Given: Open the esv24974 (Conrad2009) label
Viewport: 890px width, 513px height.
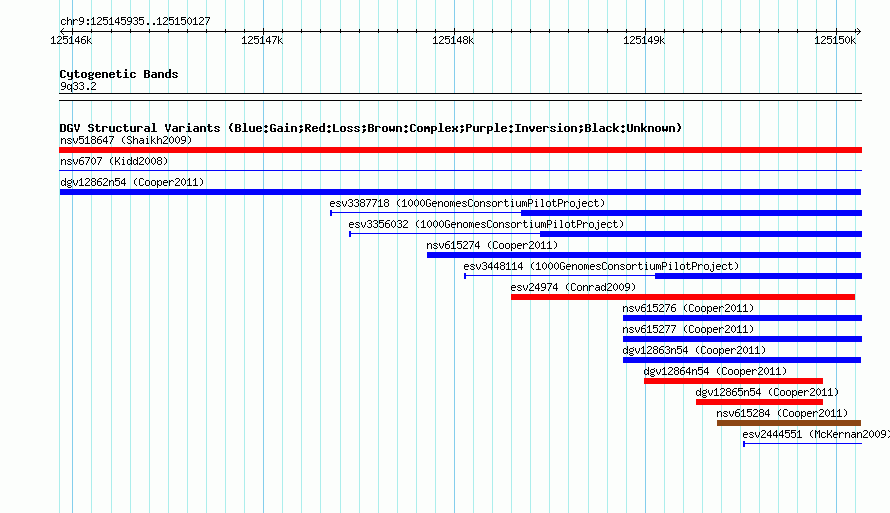Looking at the screenshot, I should point(573,287).
